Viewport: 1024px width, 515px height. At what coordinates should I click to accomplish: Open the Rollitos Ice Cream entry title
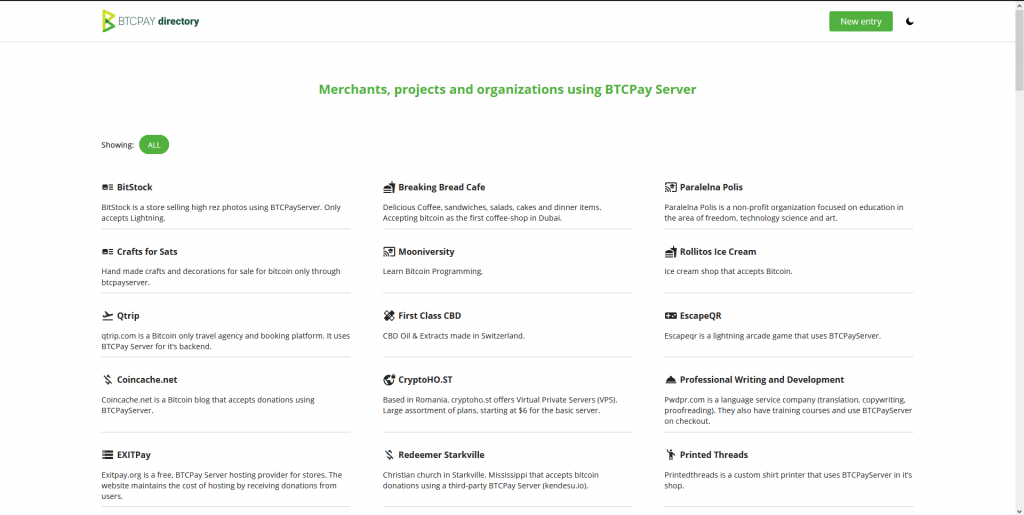click(718, 252)
